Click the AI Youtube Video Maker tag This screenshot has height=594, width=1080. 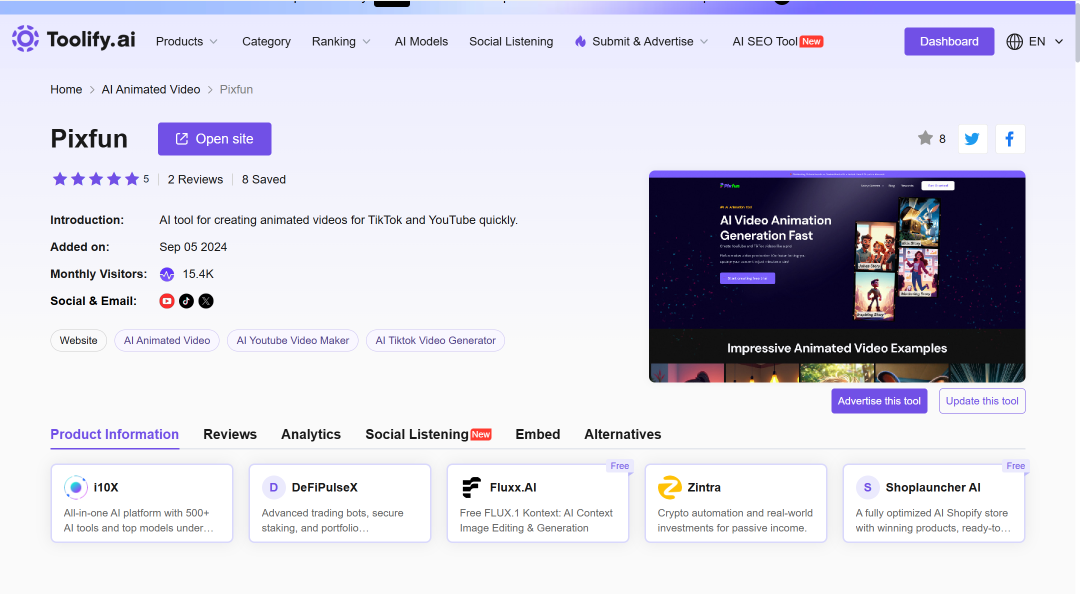tap(293, 340)
